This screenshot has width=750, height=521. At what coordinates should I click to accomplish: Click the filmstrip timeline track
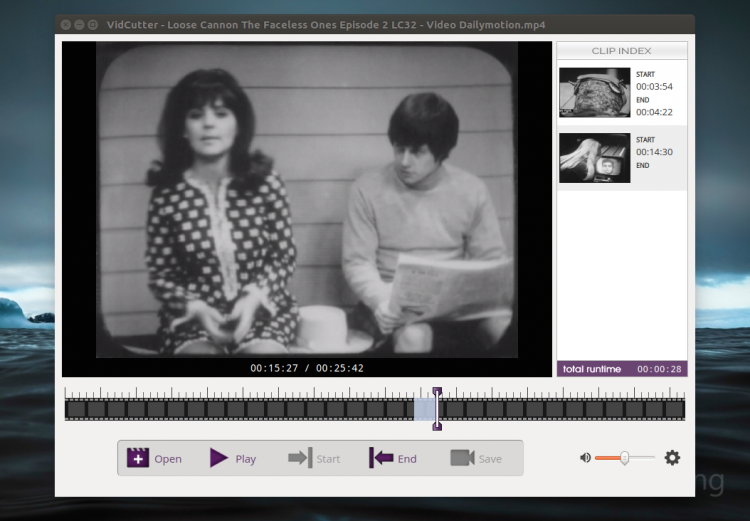click(375, 409)
